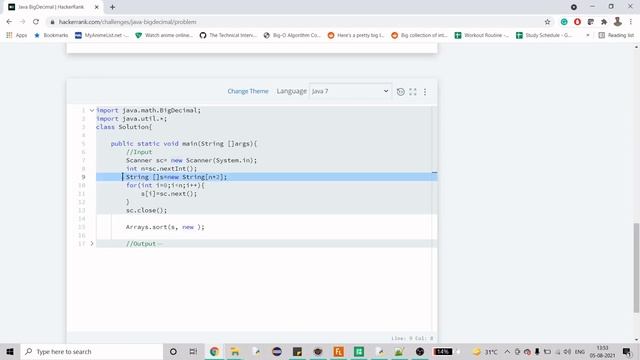Click the sc.close(); line
The width and height of the screenshot is (640, 360).
[146, 210]
